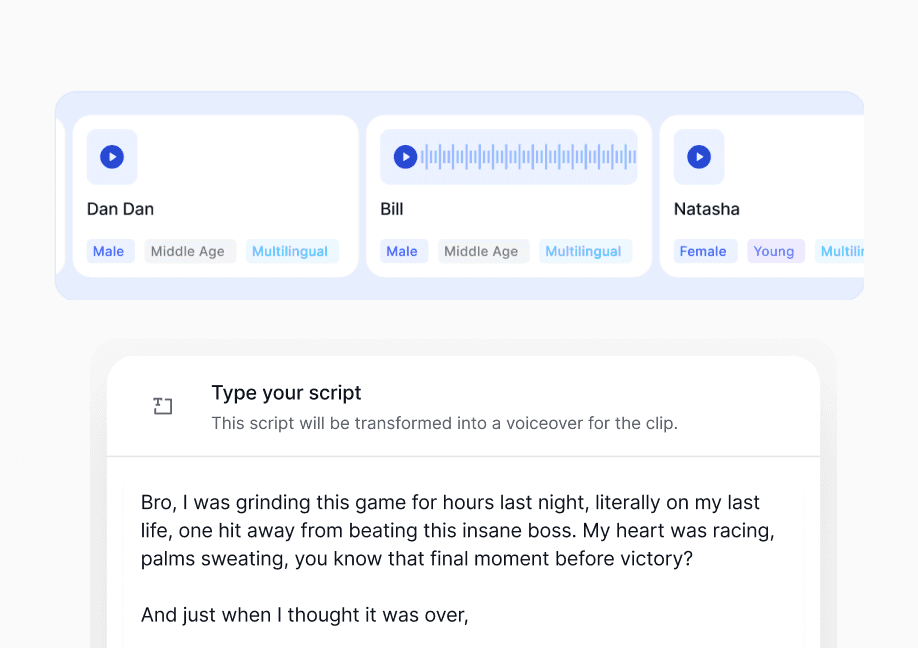This screenshot has width=918, height=648.
Task: Click the Type your script heading
Action: (x=286, y=393)
